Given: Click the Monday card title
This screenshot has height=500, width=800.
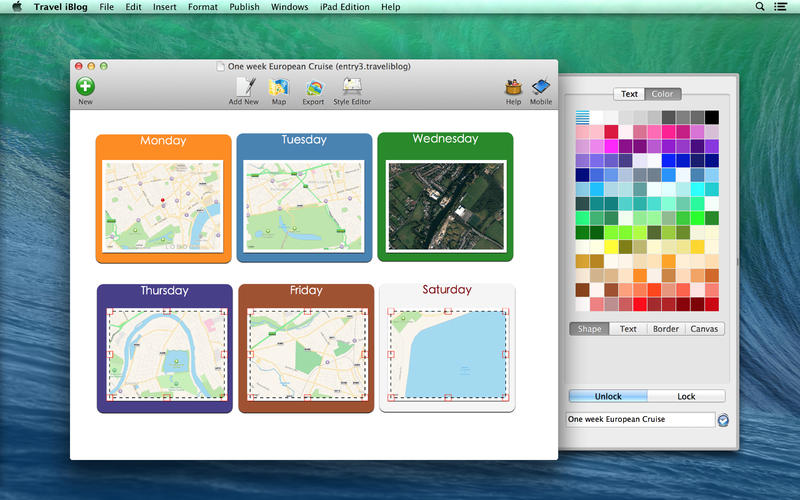Looking at the screenshot, I should pos(163,141).
